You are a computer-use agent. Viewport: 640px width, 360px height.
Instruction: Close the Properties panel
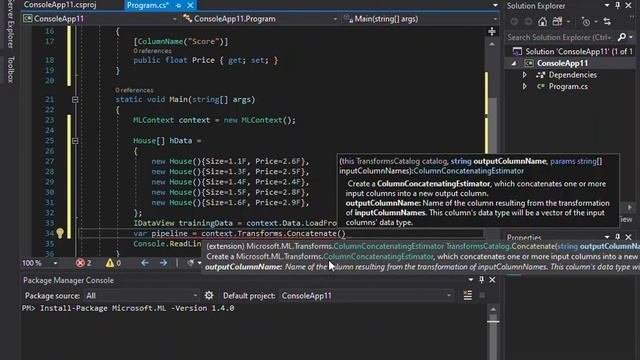pyautogui.click(x=629, y=237)
